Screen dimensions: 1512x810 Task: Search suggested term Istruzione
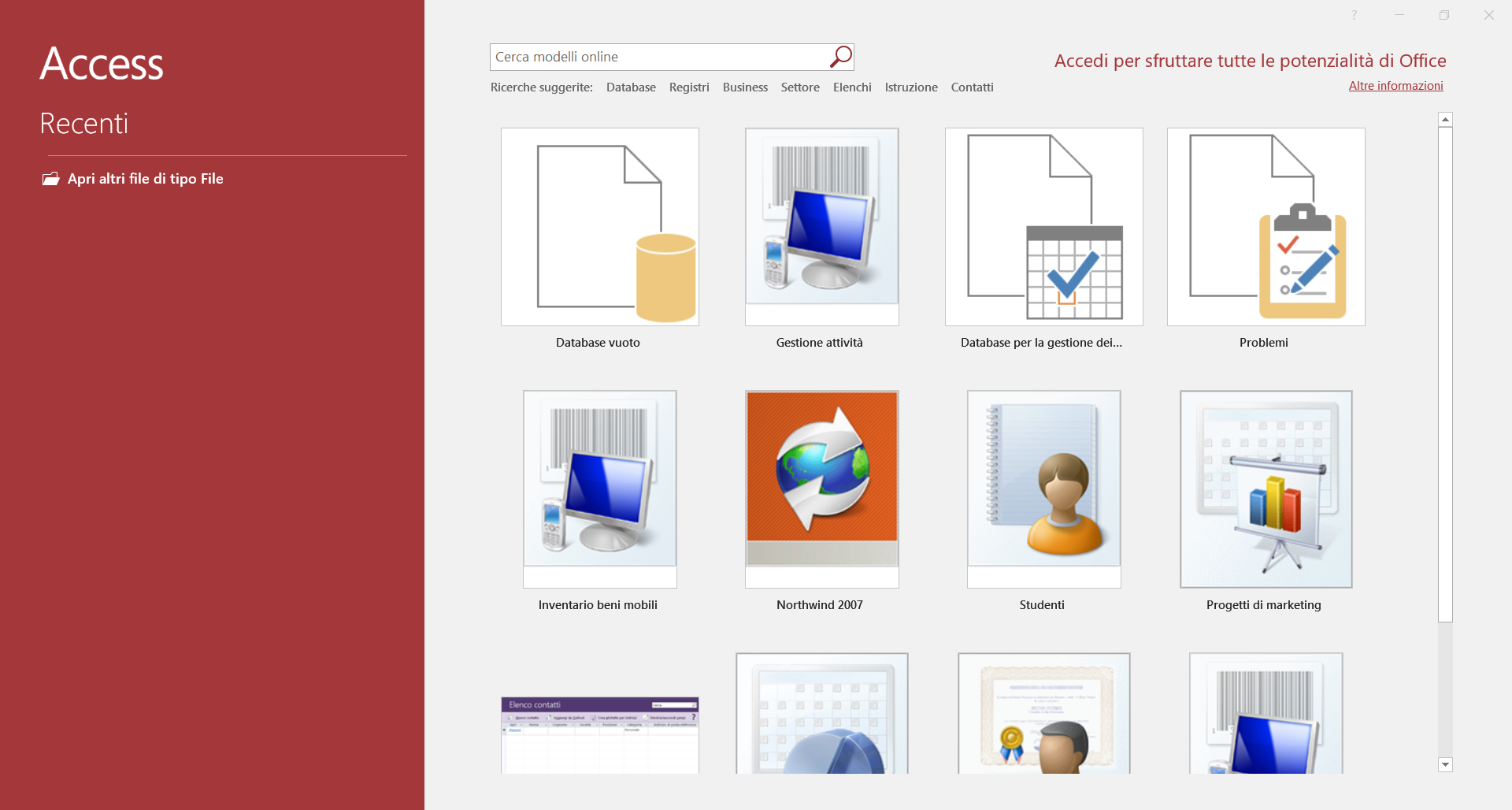[x=911, y=87]
